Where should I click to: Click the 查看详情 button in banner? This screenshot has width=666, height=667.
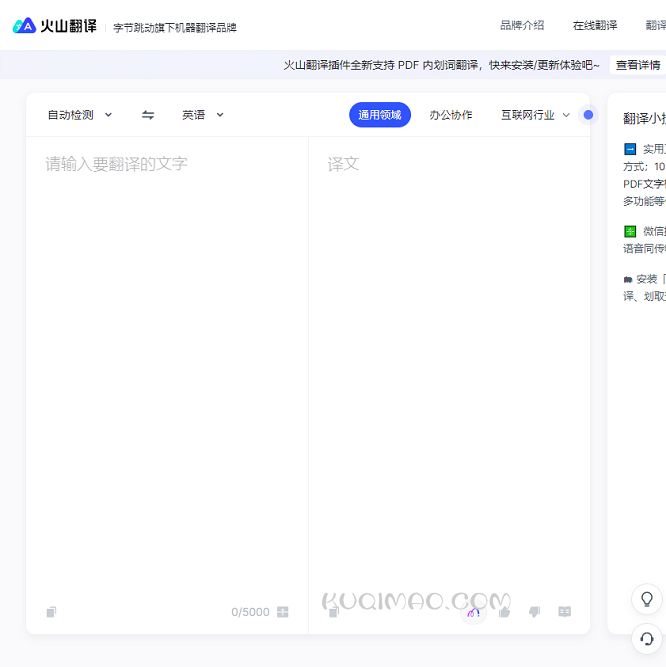(x=638, y=65)
